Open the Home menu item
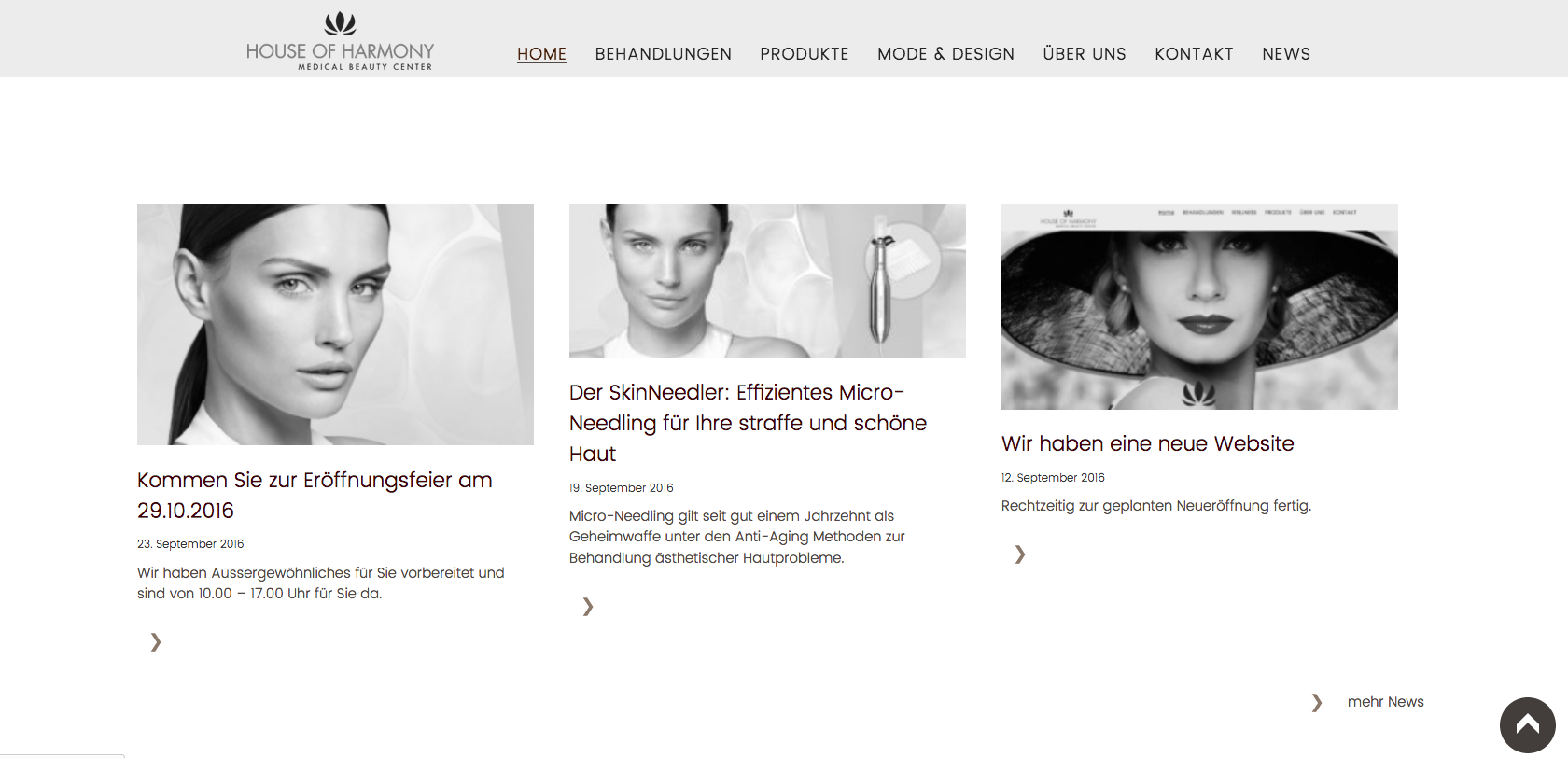The height and width of the screenshot is (758, 1568). click(542, 54)
